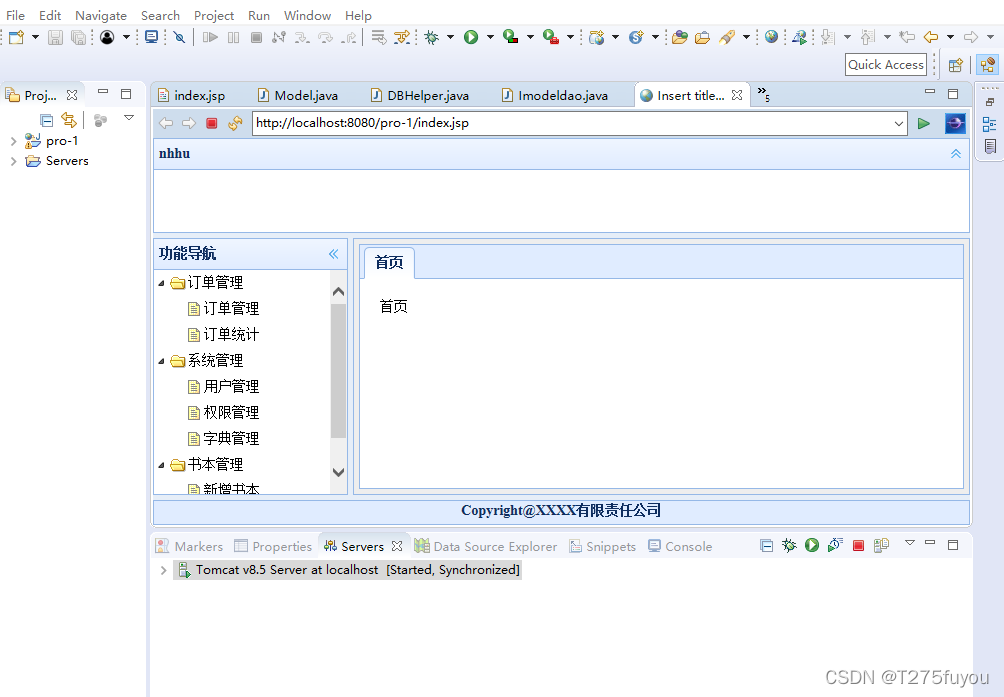Click browser Forward arrow in internal browser
The image size is (1004, 697).
(189, 123)
